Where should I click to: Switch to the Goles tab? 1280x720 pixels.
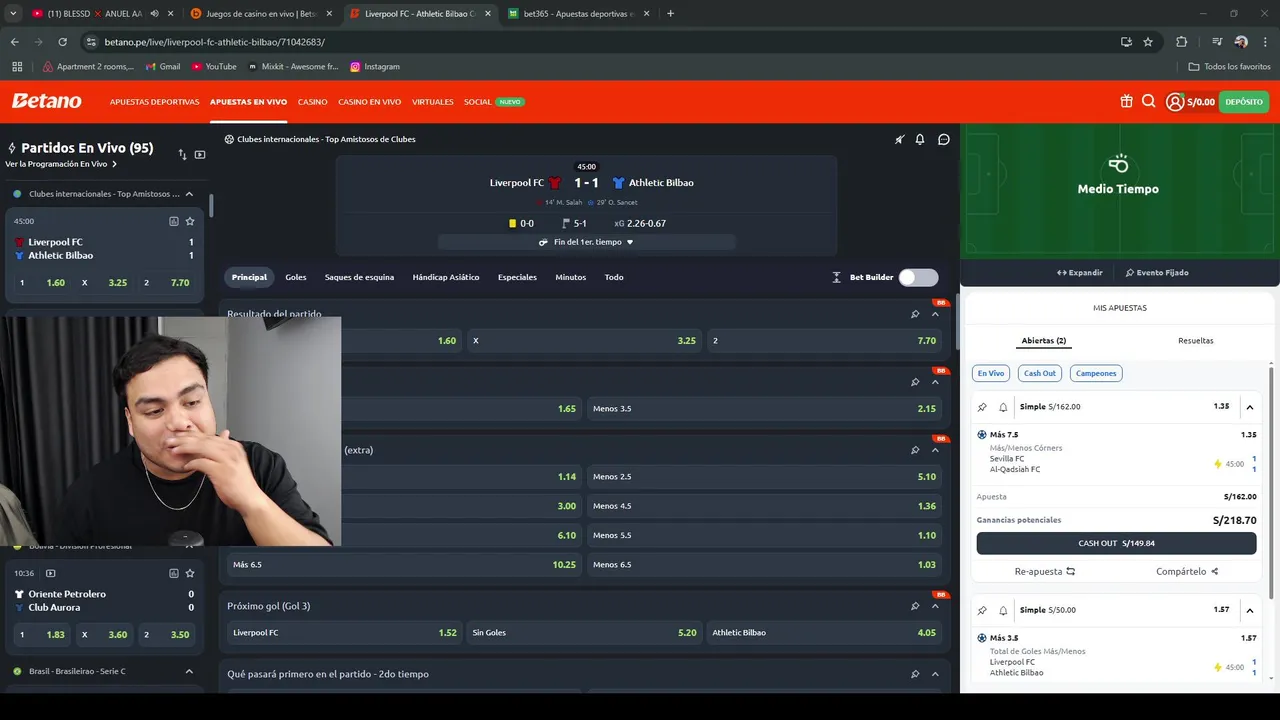pos(296,277)
